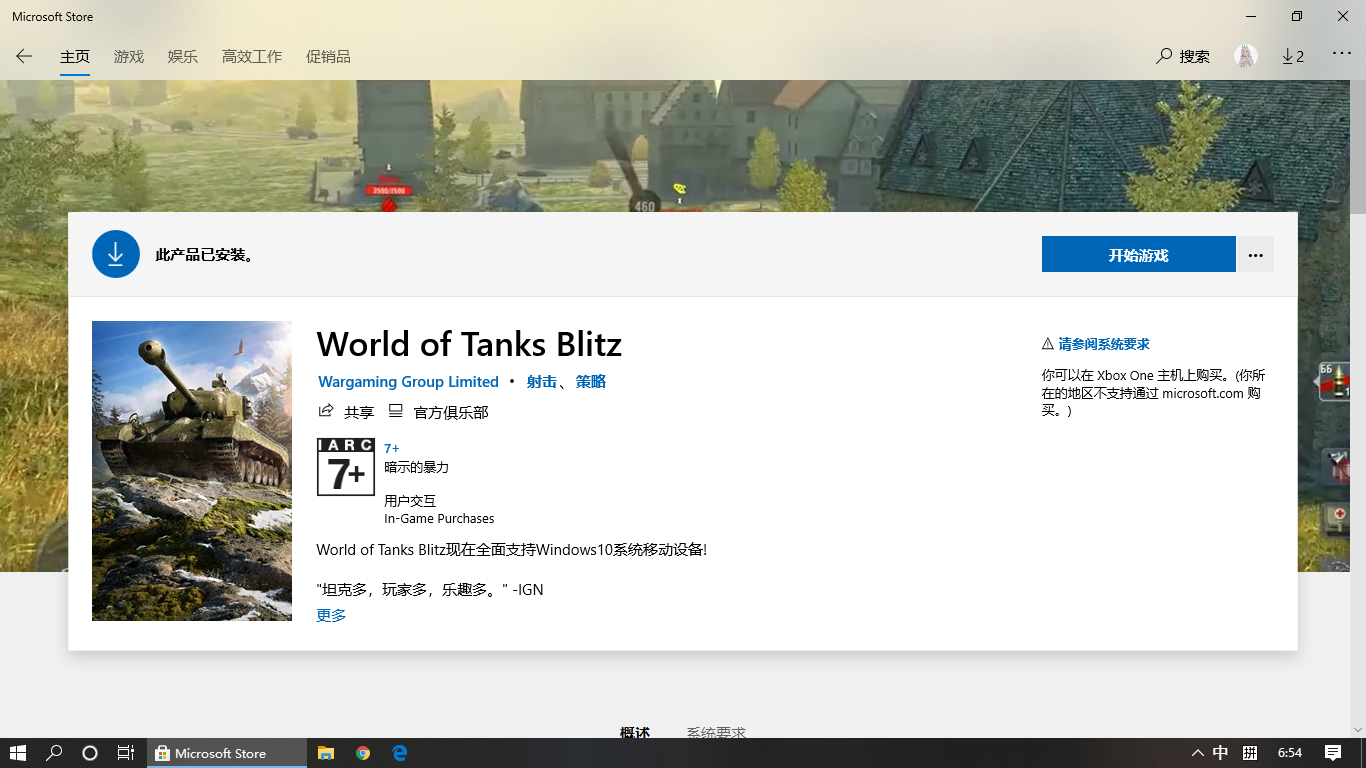Show hidden system tray icons
This screenshot has height=768, width=1366.
point(1197,753)
